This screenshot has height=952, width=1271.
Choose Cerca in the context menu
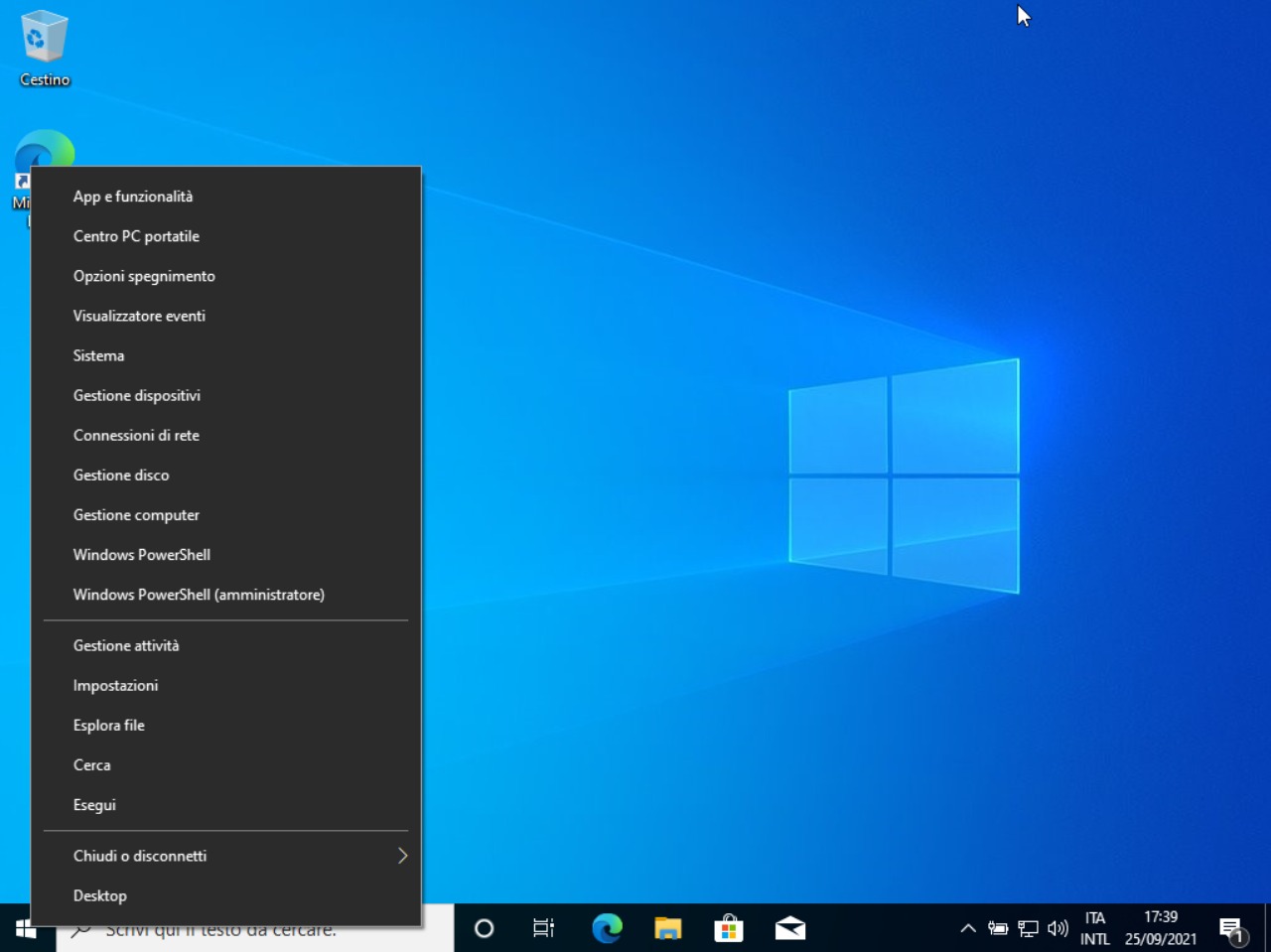(x=226, y=764)
